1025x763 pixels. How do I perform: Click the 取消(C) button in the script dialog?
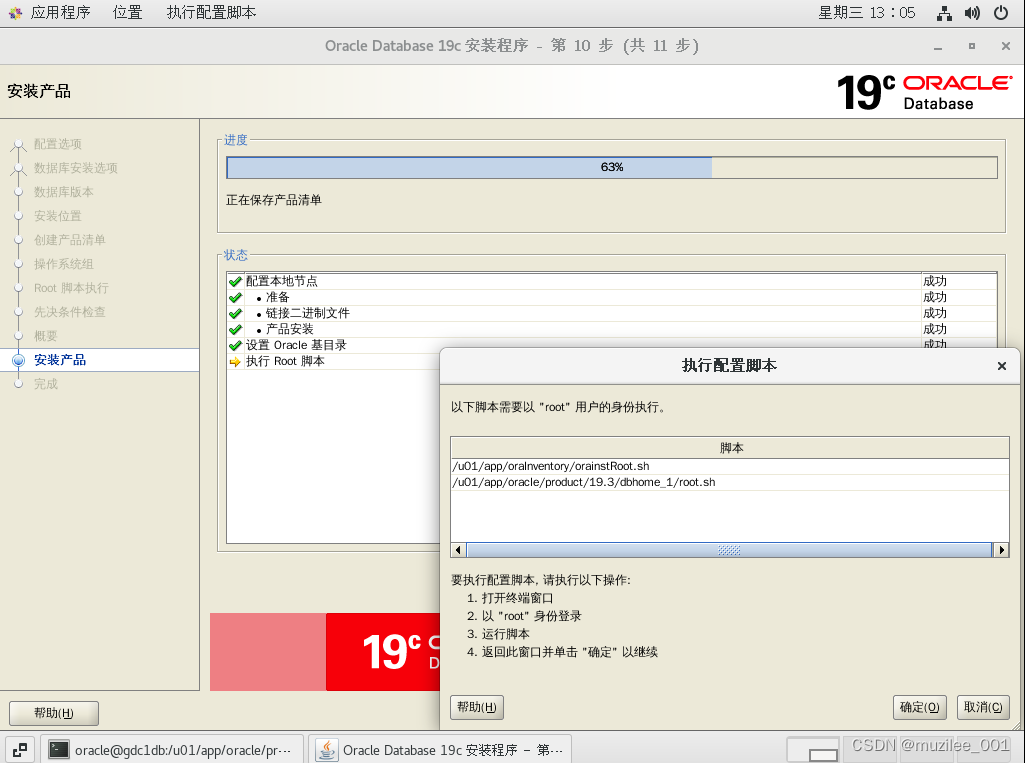983,707
